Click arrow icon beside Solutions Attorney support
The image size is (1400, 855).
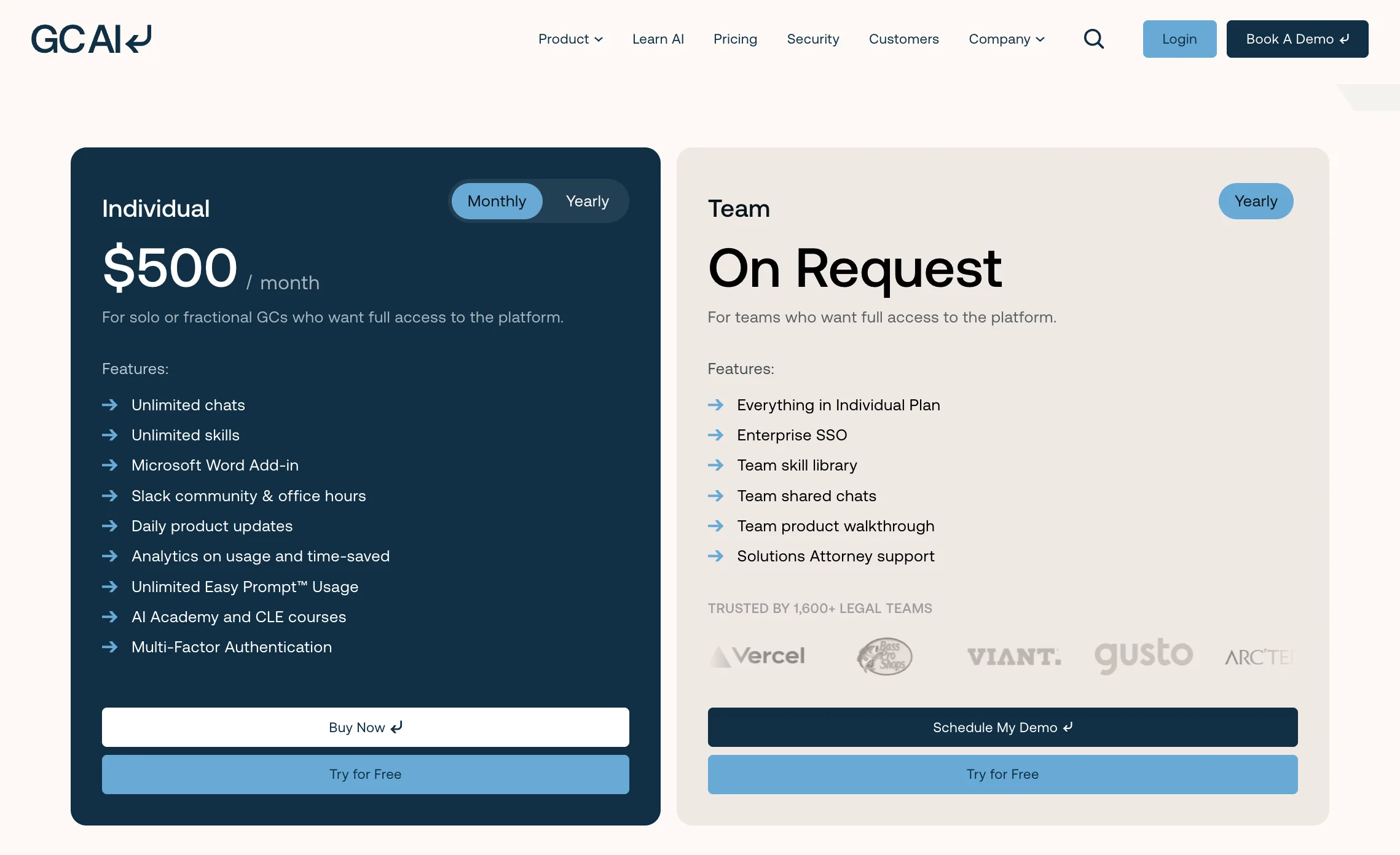[x=715, y=556]
